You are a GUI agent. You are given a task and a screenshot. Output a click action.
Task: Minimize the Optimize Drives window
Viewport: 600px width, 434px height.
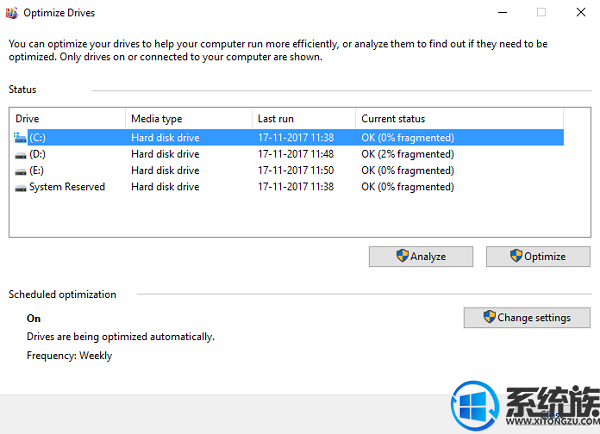point(502,13)
